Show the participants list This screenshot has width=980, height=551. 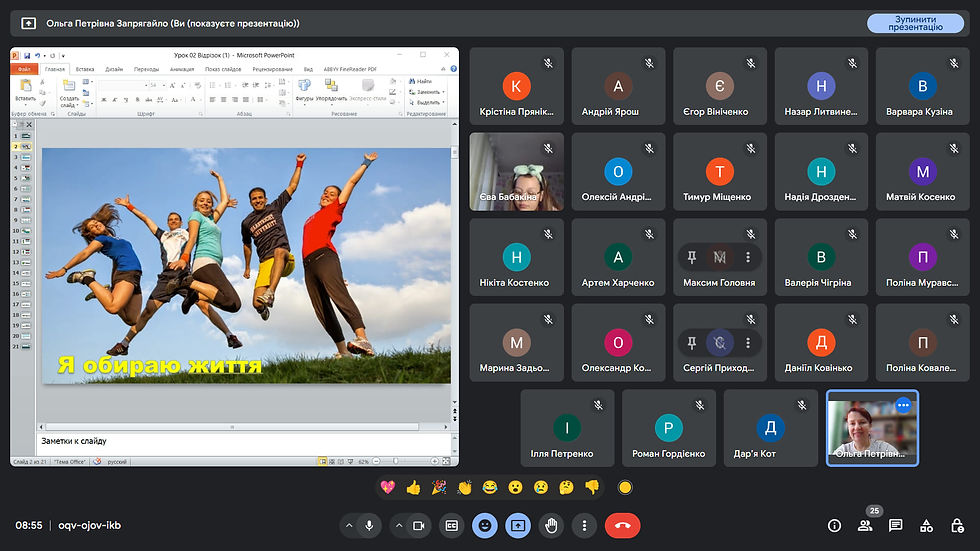click(x=865, y=526)
